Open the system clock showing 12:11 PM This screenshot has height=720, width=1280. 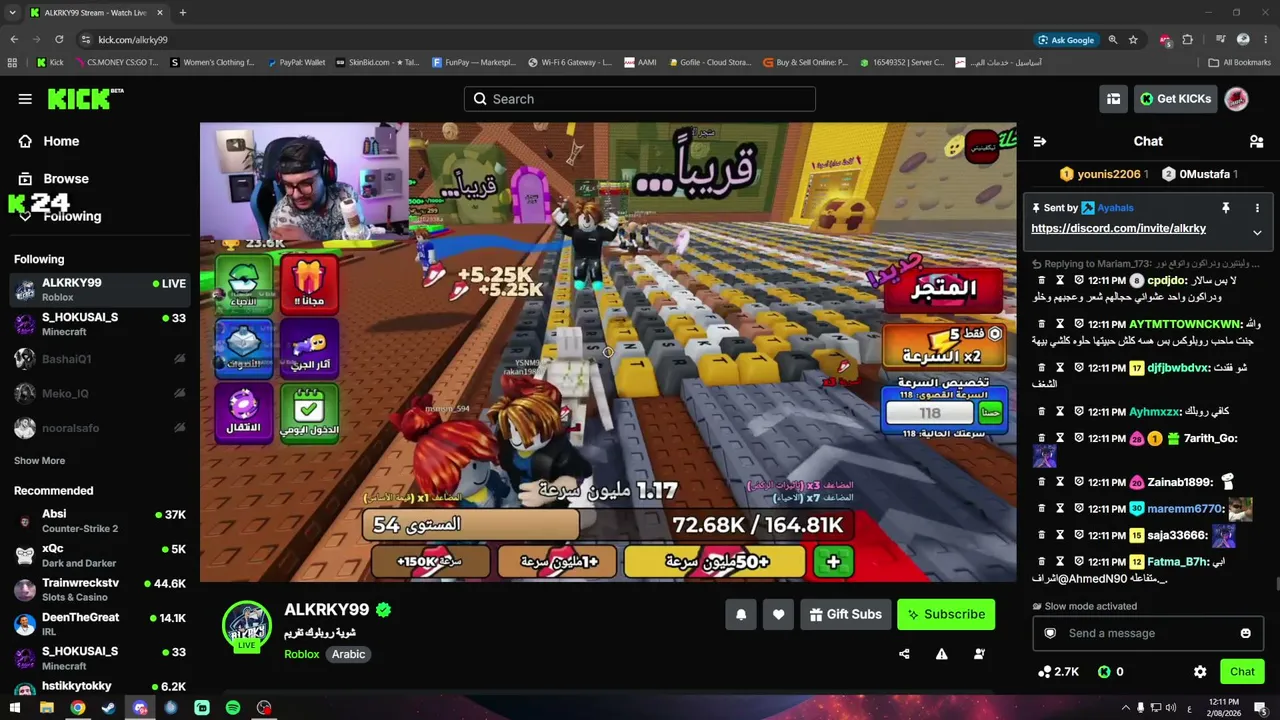[1224, 708]
